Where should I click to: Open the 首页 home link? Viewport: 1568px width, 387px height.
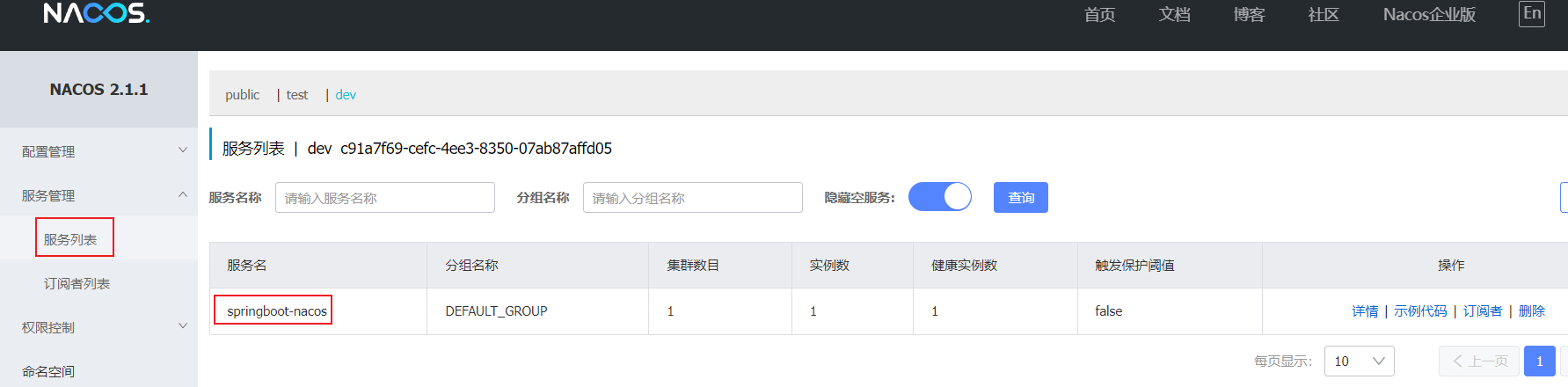click(x=1099, y=15)
